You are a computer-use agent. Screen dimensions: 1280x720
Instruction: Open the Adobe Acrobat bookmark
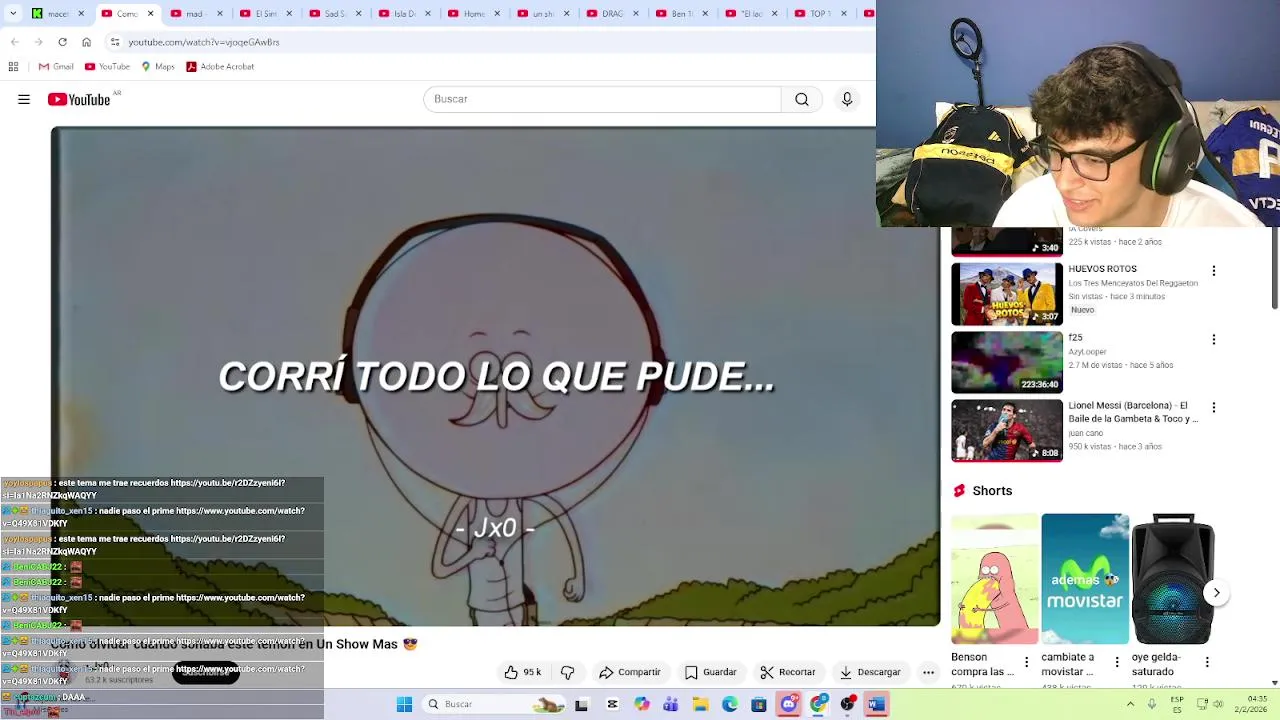(220, 67)
